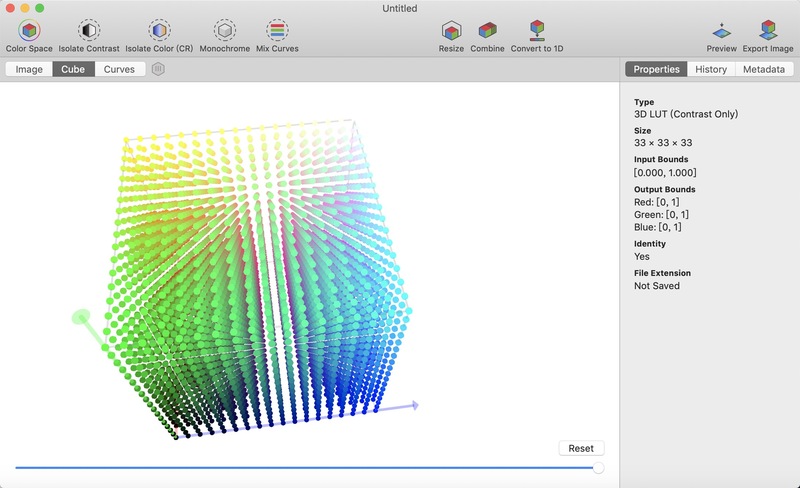Apply Isolate Contrast to the LUT
The width and height of the screenshot is (800, 488).
(x=89, y=37)
